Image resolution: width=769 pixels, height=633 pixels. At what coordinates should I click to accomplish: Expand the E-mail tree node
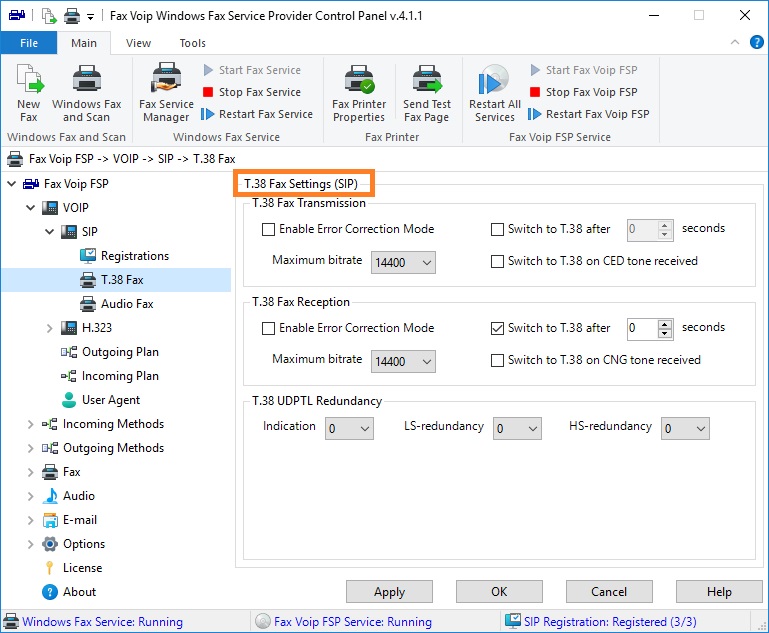(30, 520)
